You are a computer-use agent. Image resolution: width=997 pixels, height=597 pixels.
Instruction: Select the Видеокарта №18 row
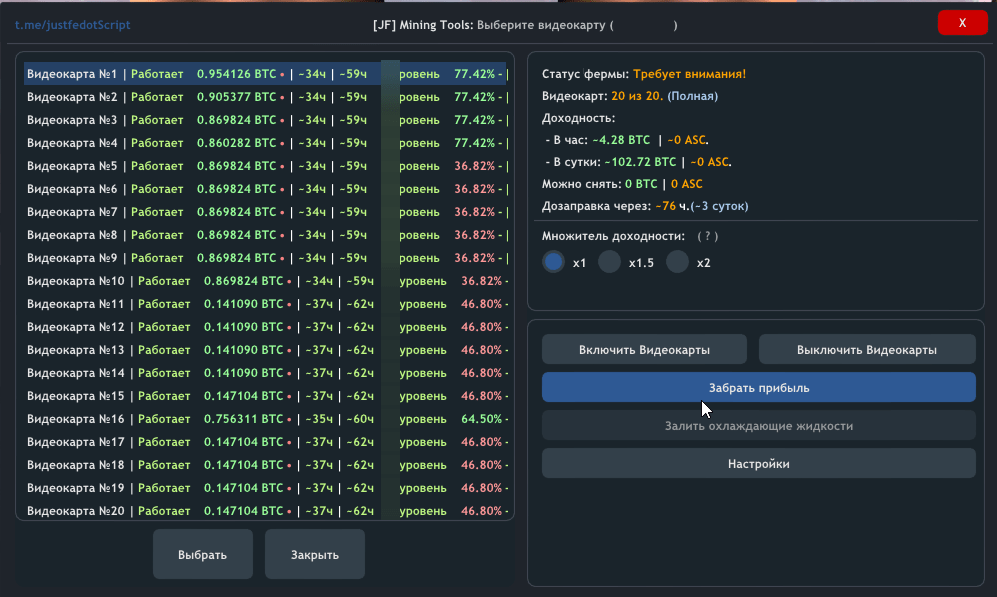coord(266,465)
